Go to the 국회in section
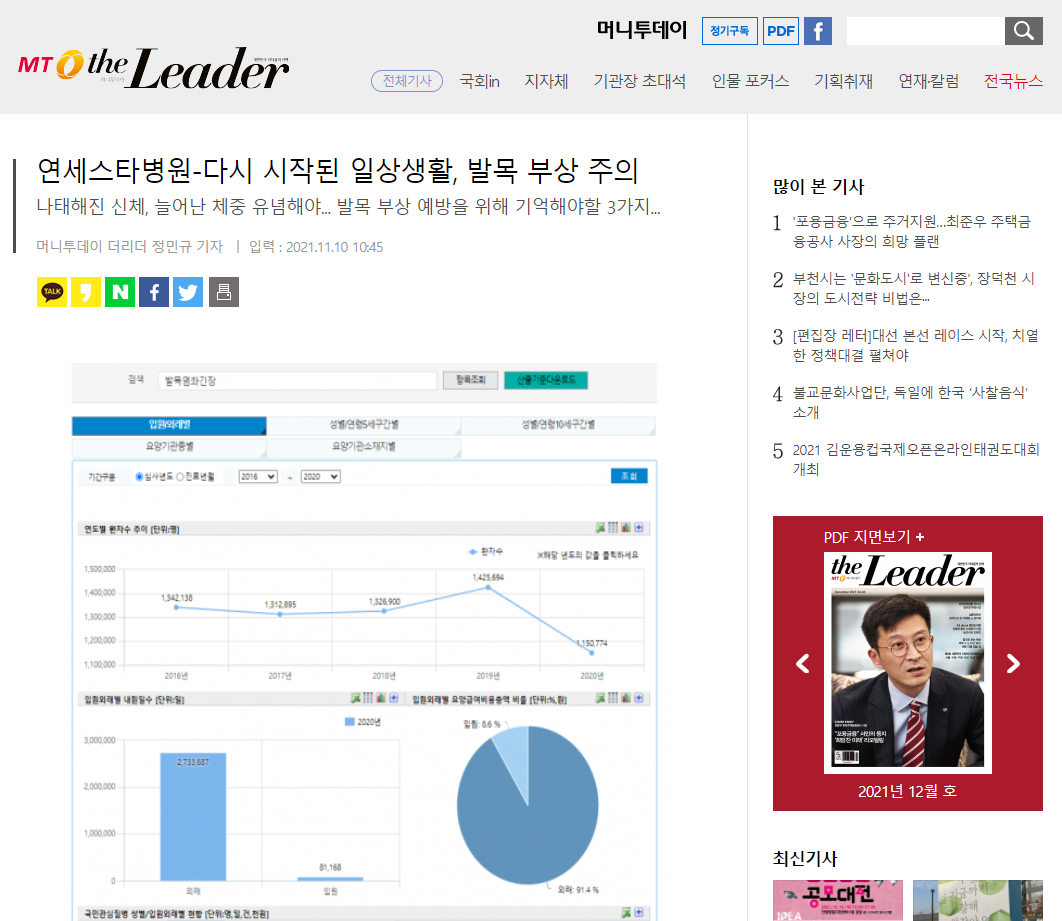 point(480,81)
